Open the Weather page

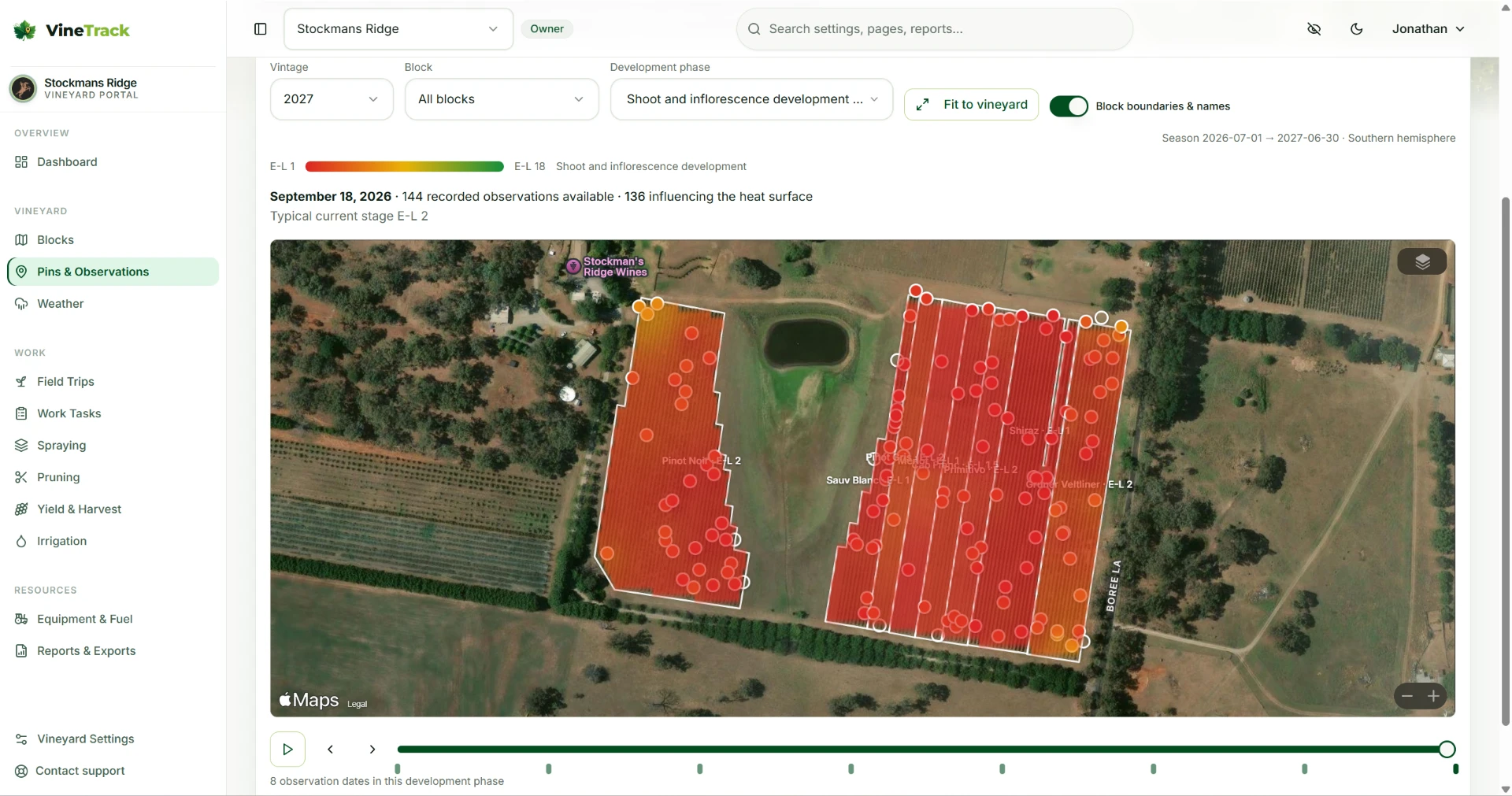113,304
